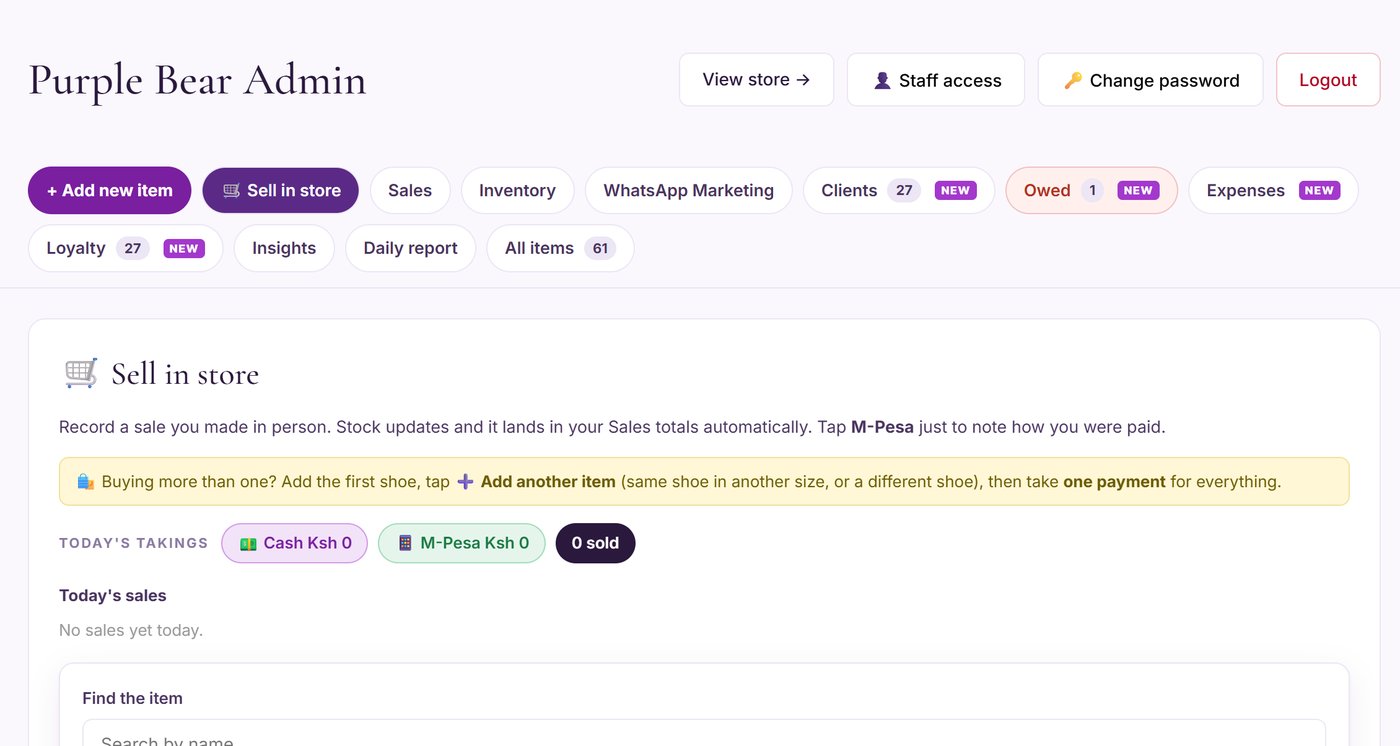
Task: Click the 61 count badge on All items
Action: 600,248
